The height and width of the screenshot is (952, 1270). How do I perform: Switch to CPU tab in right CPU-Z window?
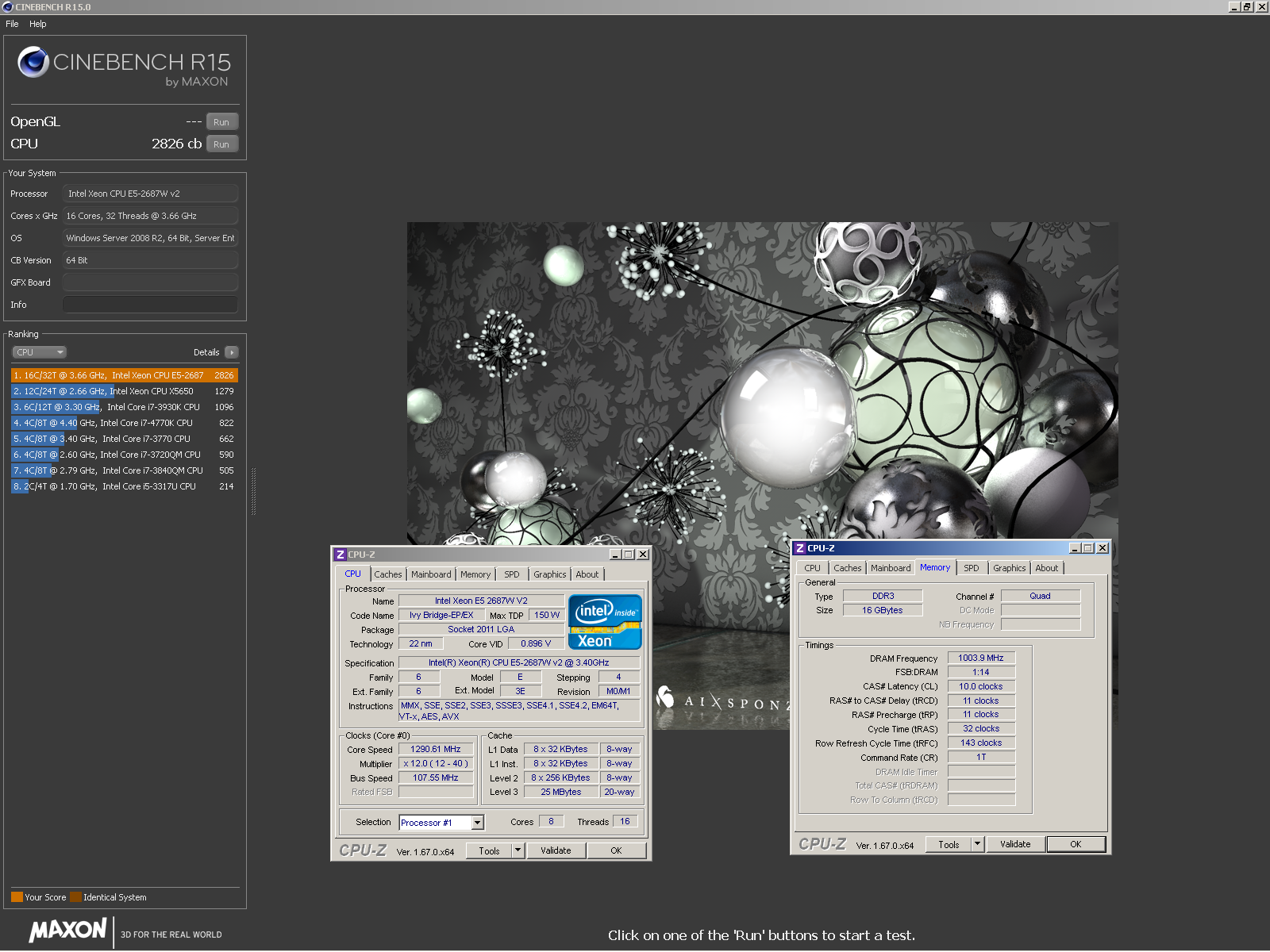click(812, 568)
